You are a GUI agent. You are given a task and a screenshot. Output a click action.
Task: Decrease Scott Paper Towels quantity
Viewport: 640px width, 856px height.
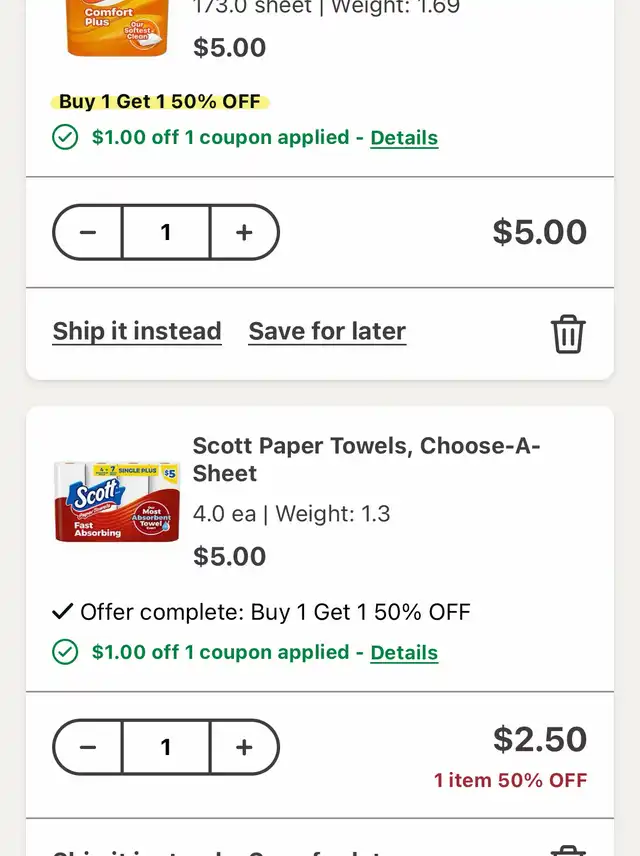(x=87, y=747)
